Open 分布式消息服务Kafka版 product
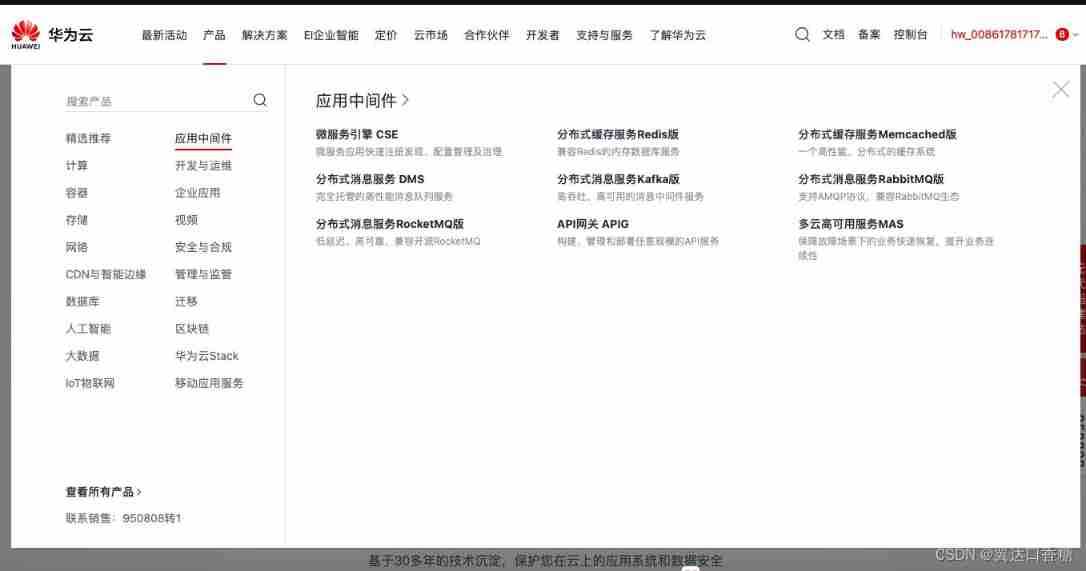 (618, 179)
